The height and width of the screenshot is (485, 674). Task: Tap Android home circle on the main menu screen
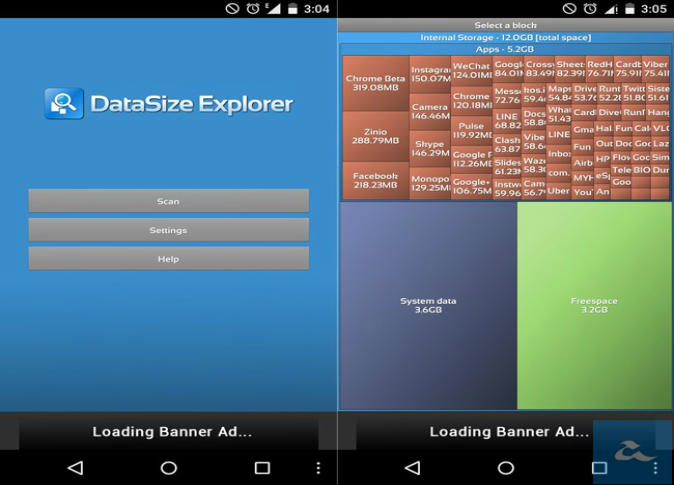pos(168,467)
